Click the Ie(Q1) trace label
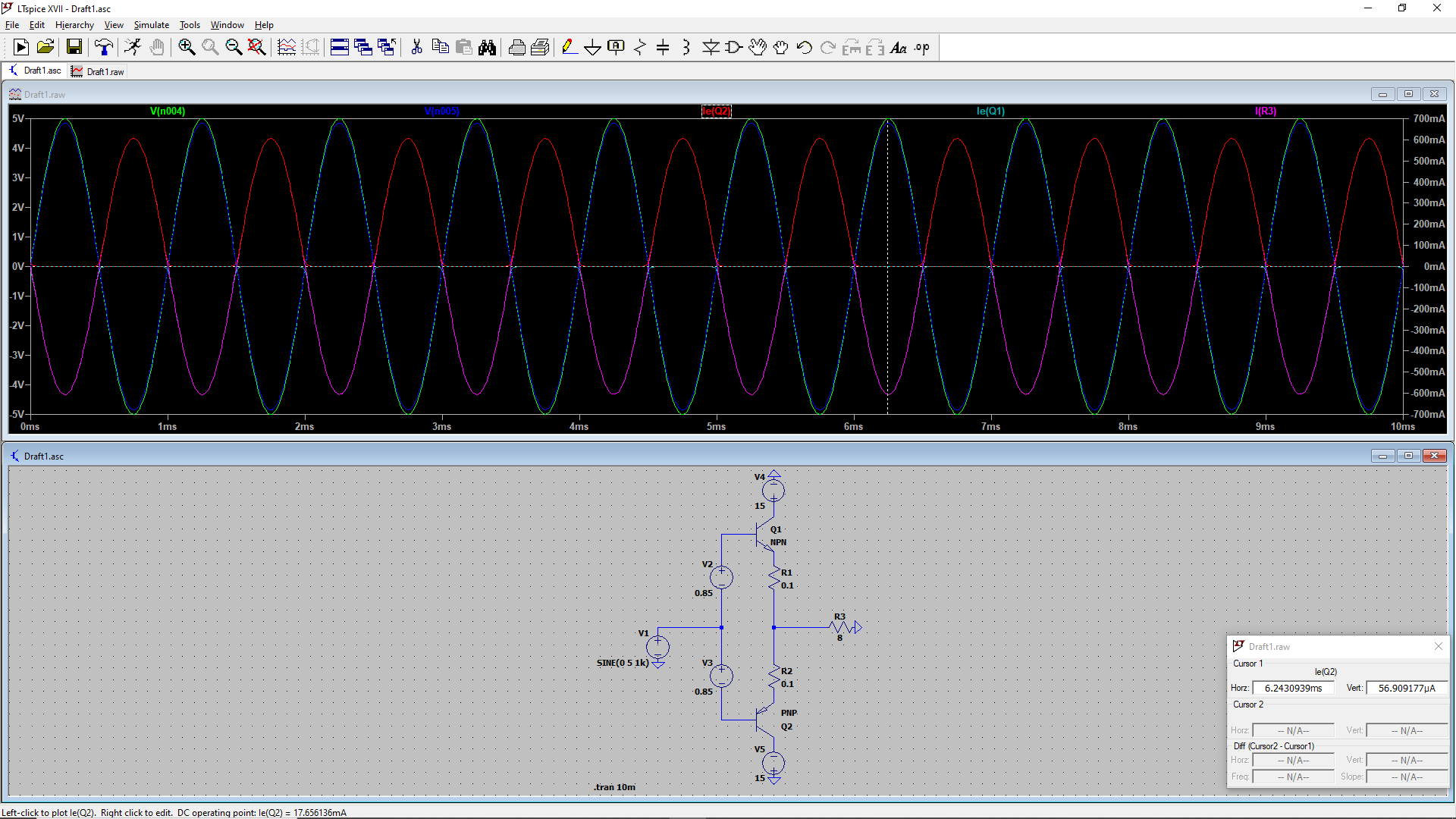Screen dimensions: 1456x819 coord(990,111)
